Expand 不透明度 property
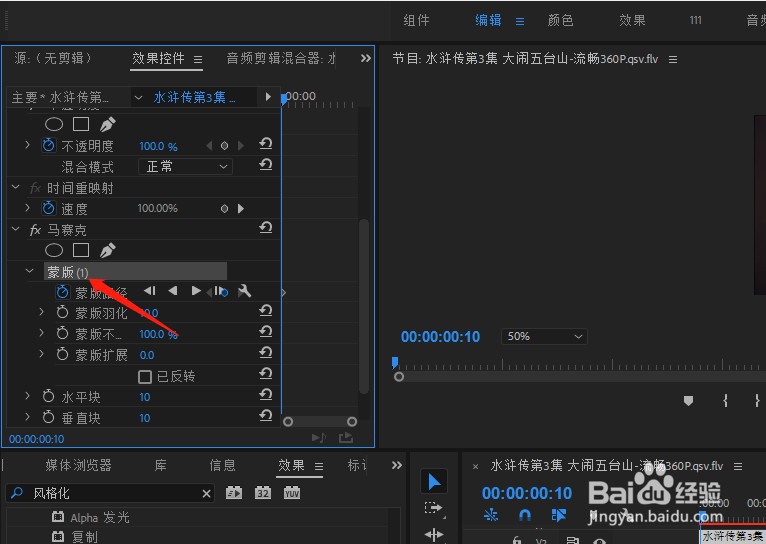The height and width of the screenshot is (544, 766). pos(27,145)
